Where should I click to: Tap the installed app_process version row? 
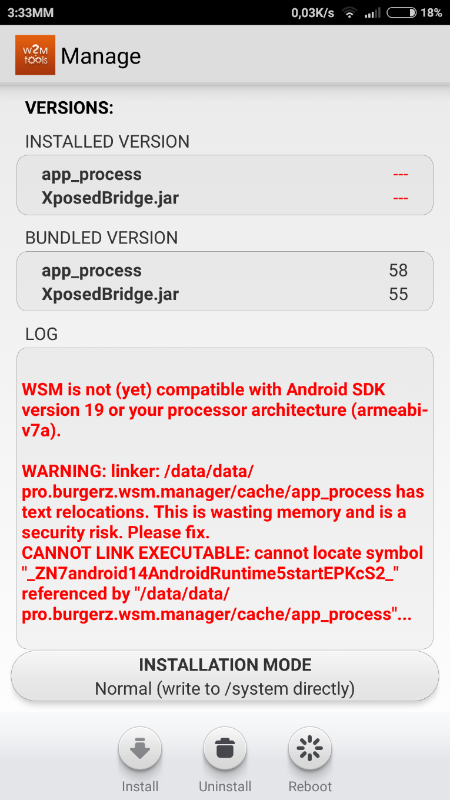pos(225,174)
